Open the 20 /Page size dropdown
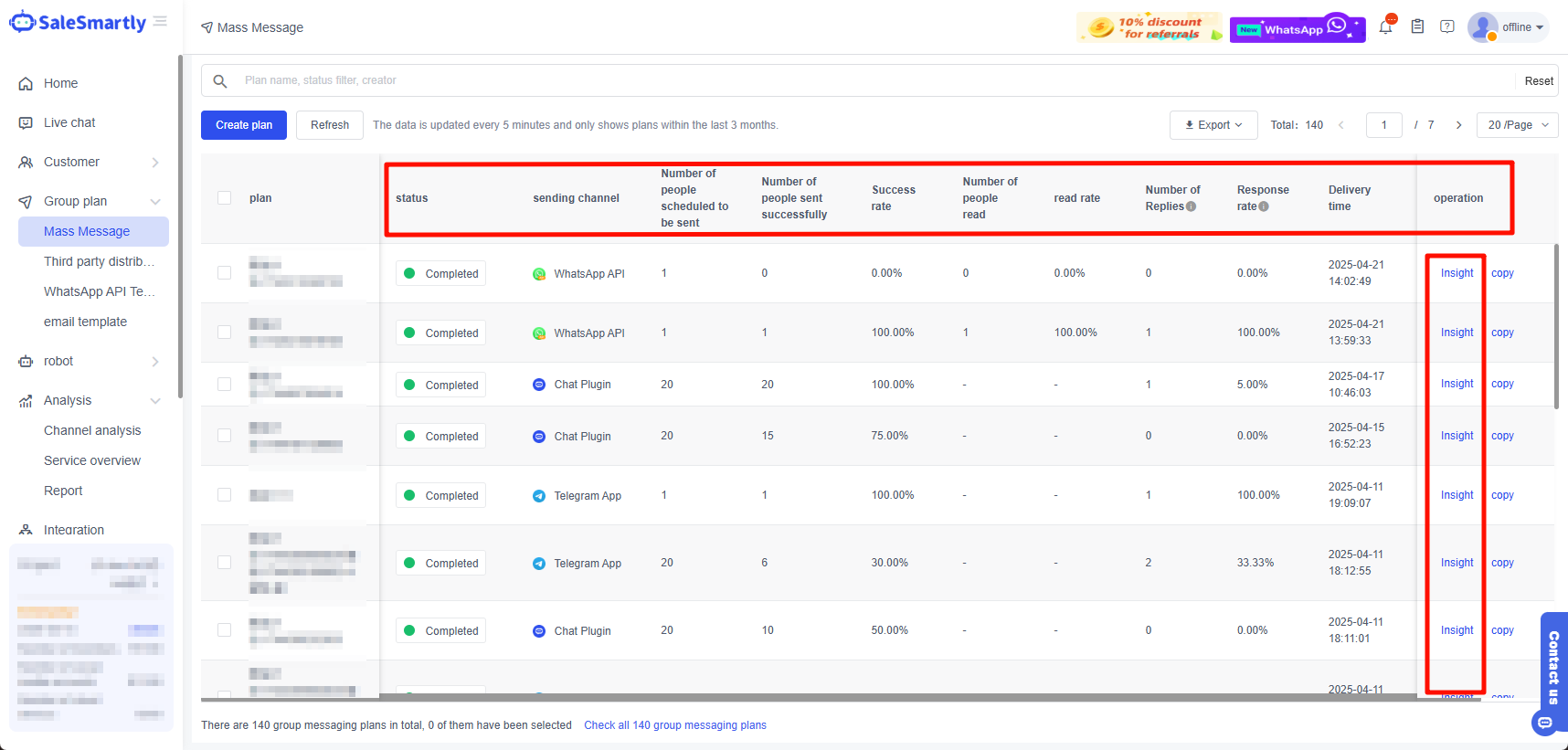1568x750 pixels. 1517,125
